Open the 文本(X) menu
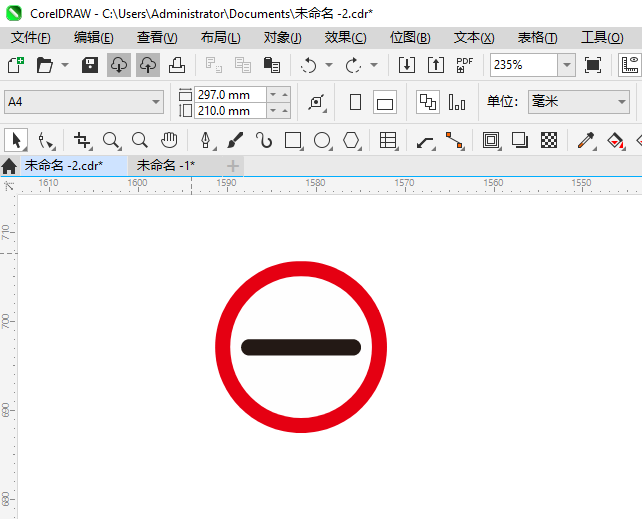 tap(474, 38)
